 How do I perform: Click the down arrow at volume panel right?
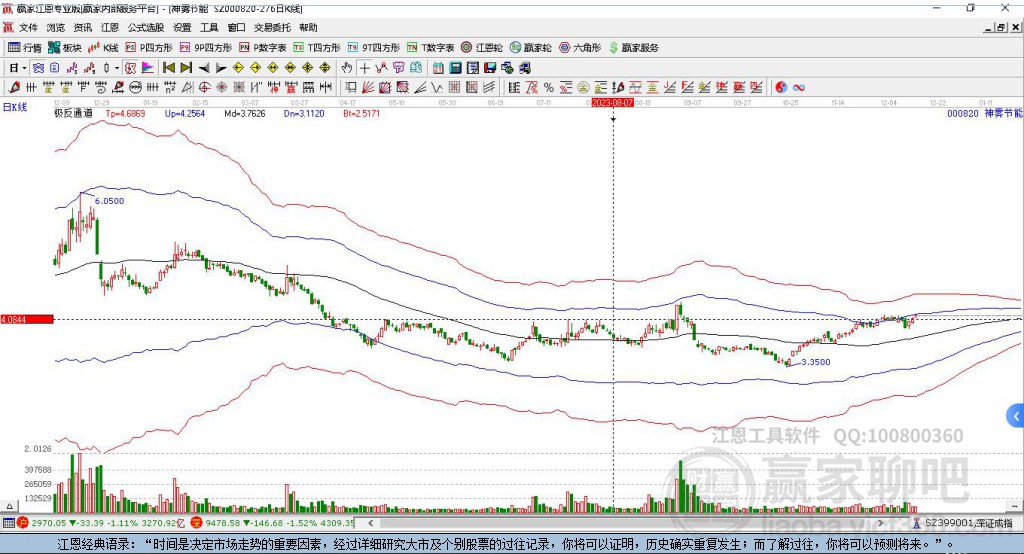(1015, 506)
